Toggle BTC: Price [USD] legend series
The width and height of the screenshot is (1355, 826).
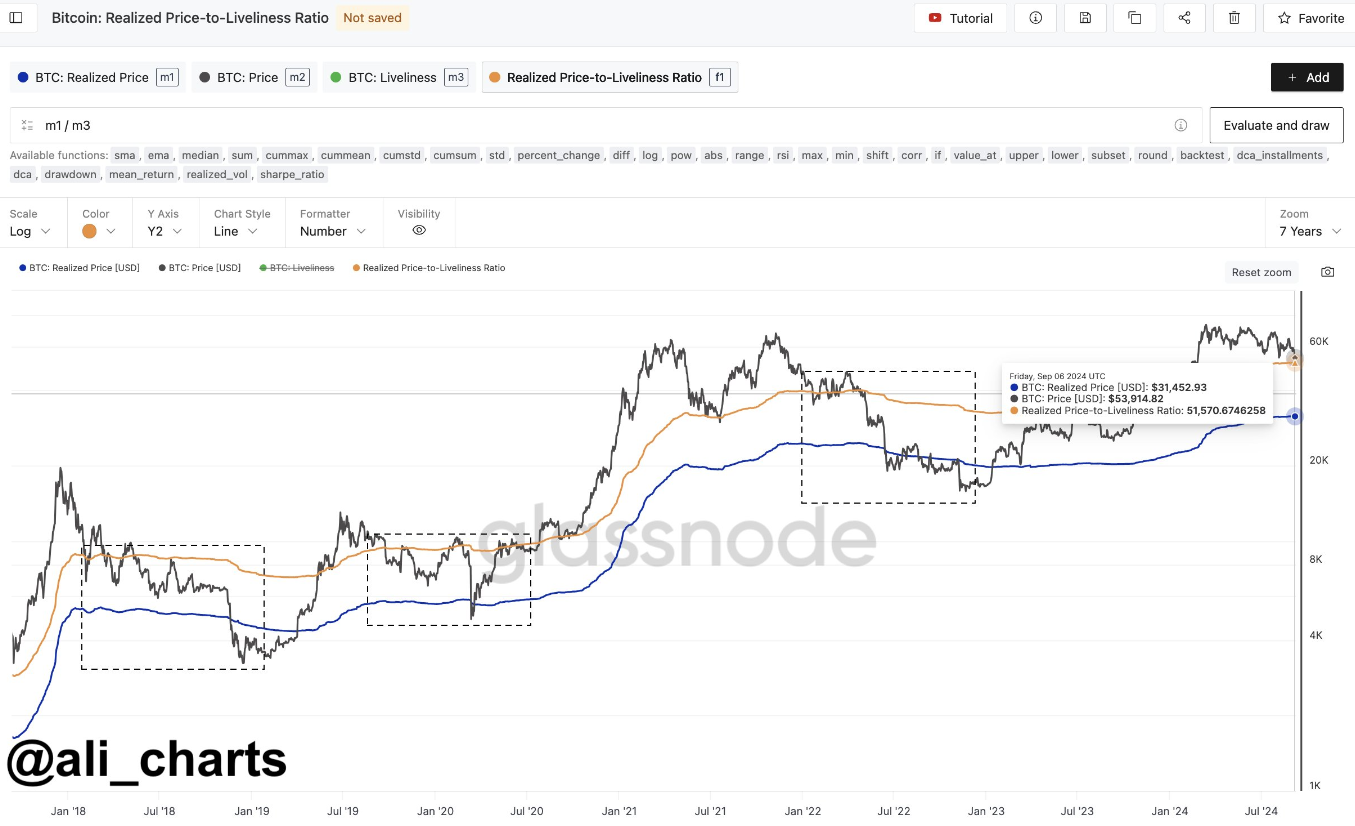tap(200, 268)
